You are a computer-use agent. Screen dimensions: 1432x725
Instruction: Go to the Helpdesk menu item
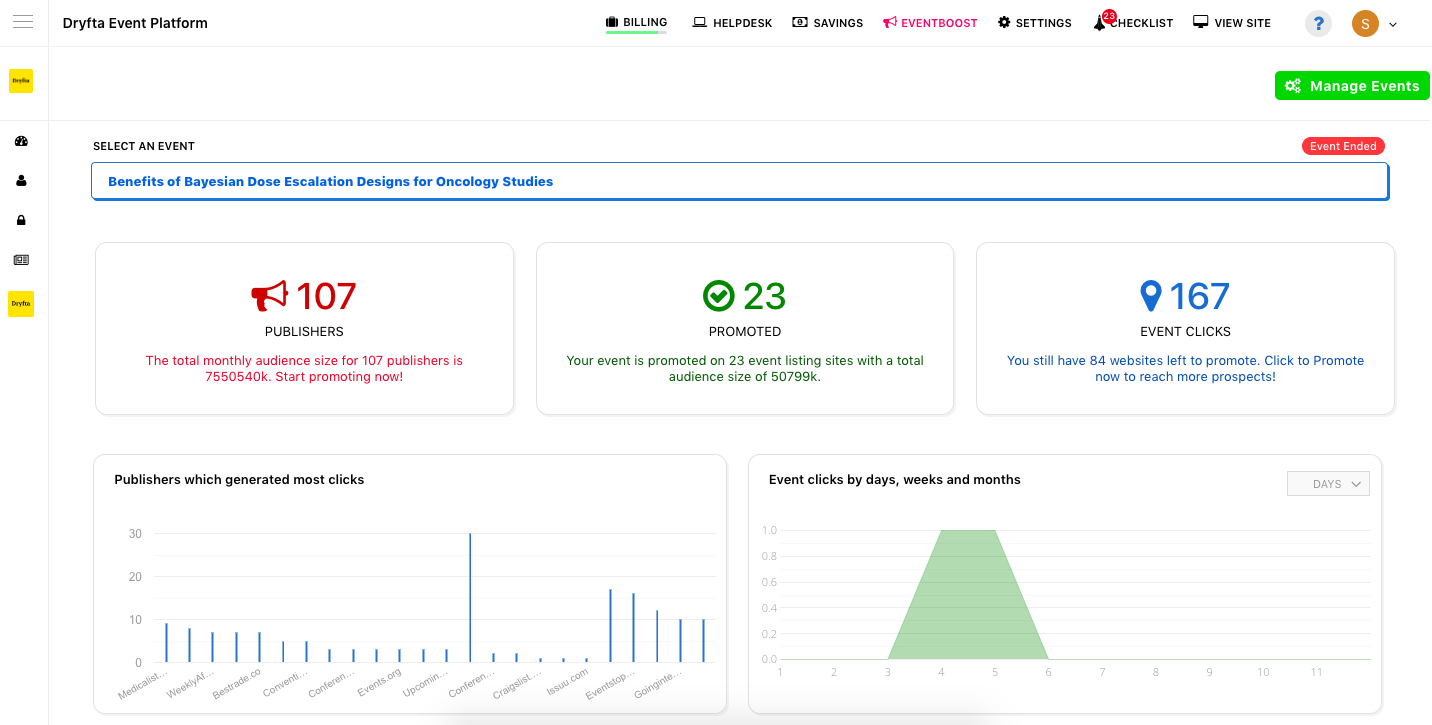[x=732, y=23]
